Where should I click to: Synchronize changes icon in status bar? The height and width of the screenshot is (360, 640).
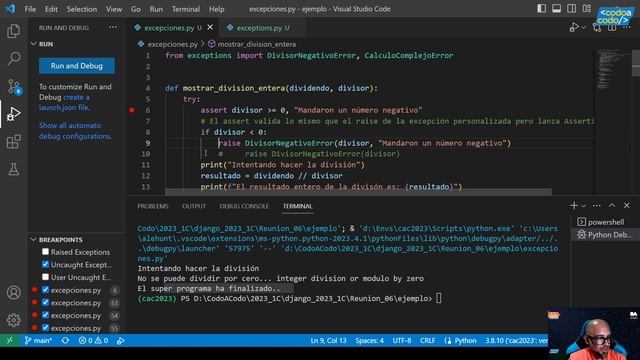65,340
